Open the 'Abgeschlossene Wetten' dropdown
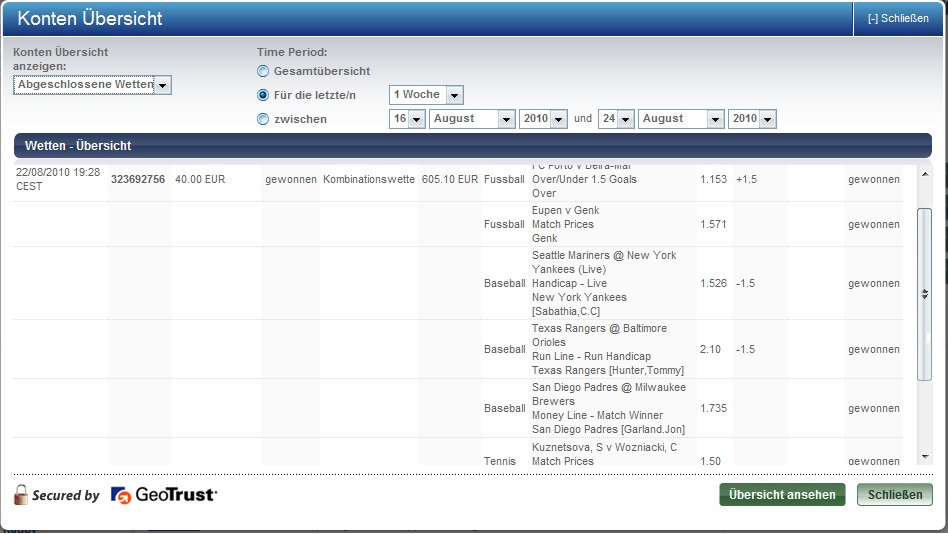Screen dimensions: 948x534 click(93, 85)
